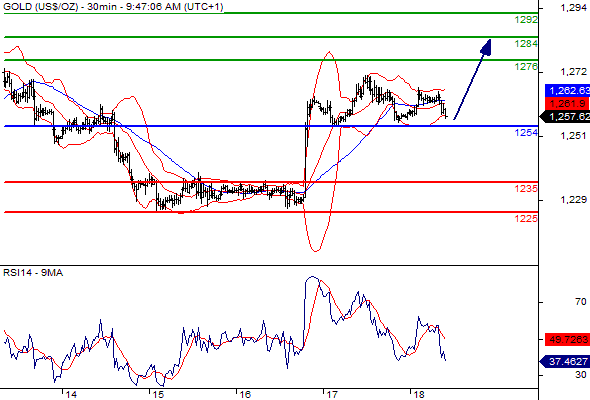The height and width of the screenshot is (400, 590).
Task: Select the 1235 red support label
Action: (526, 188)
